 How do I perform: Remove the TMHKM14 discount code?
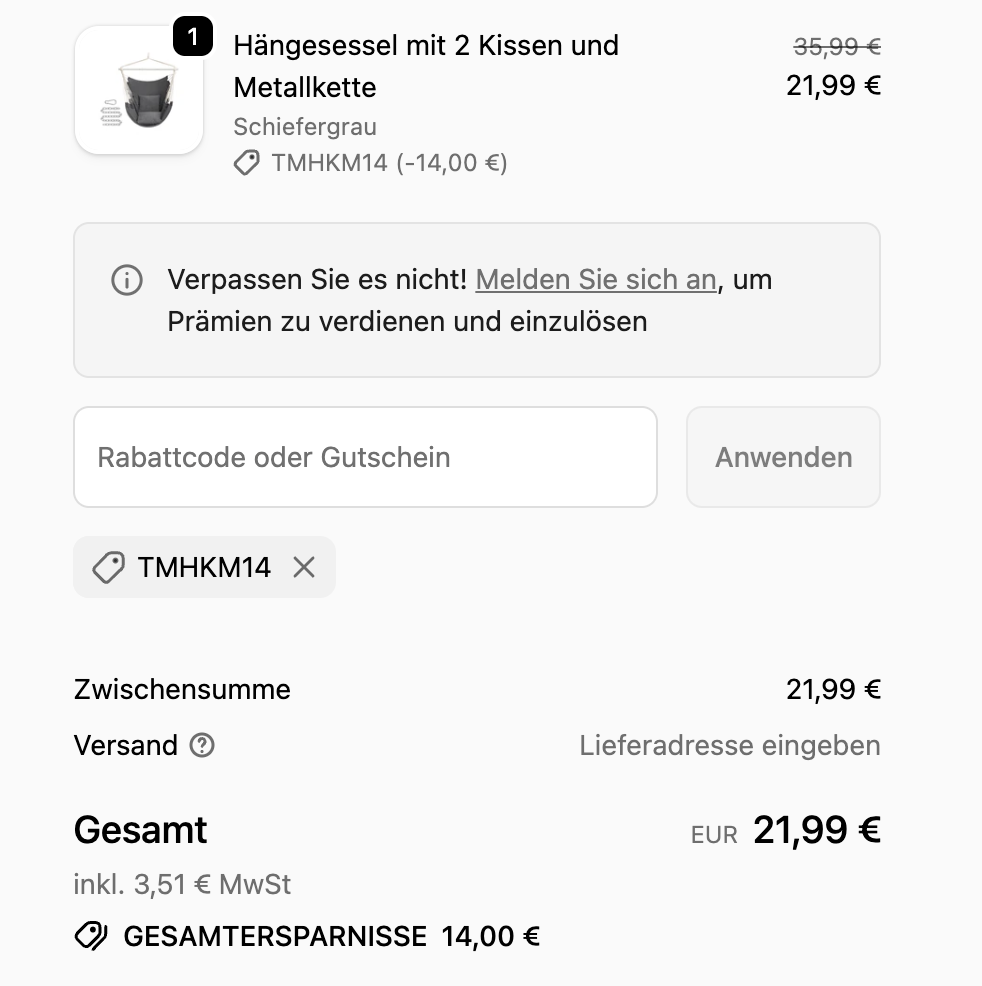(304, 568)
